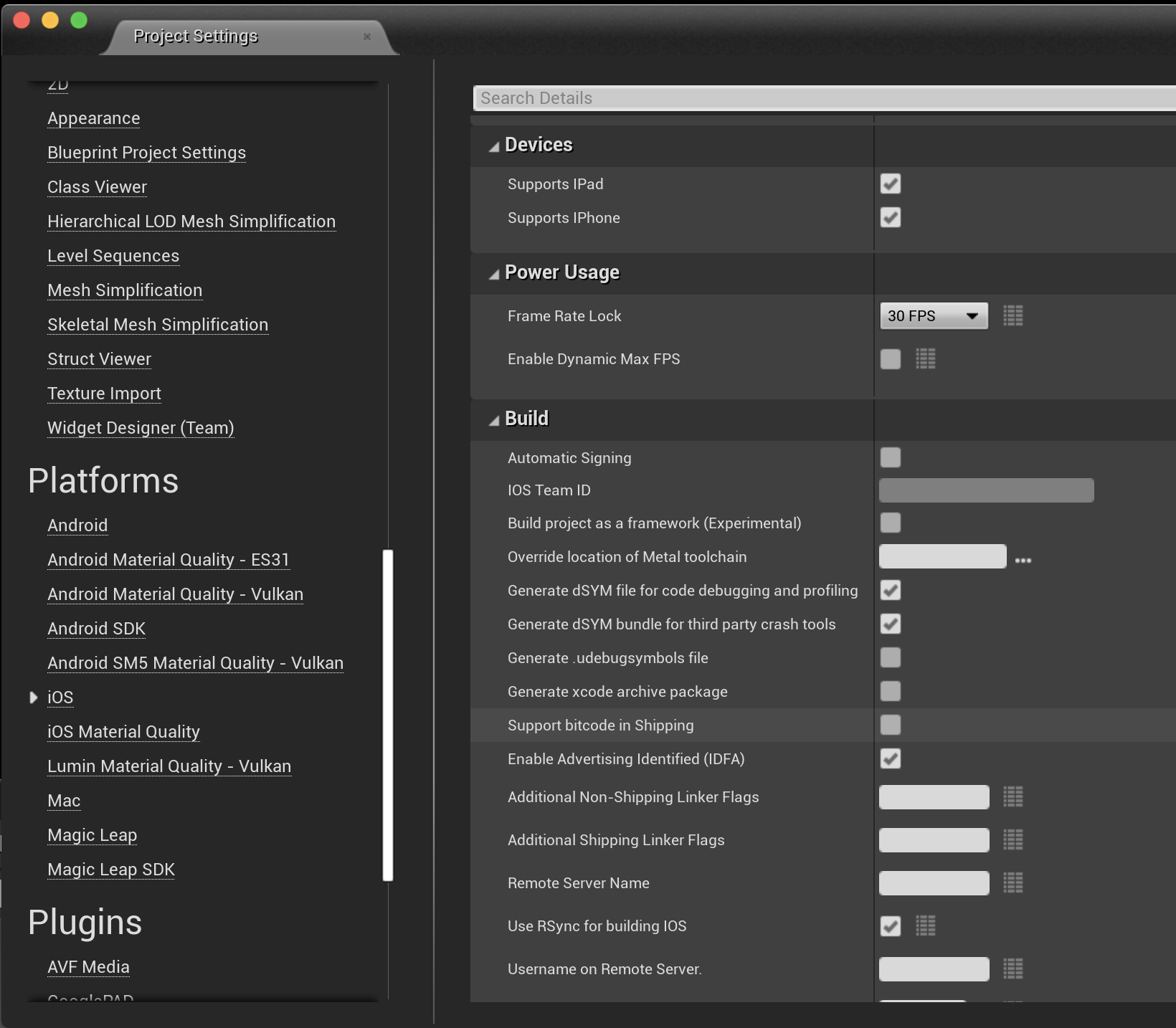Disable Generate dSYM file for code debugging and profiling
Screen dimensions: 1176x1028
[x=890, y=590]
